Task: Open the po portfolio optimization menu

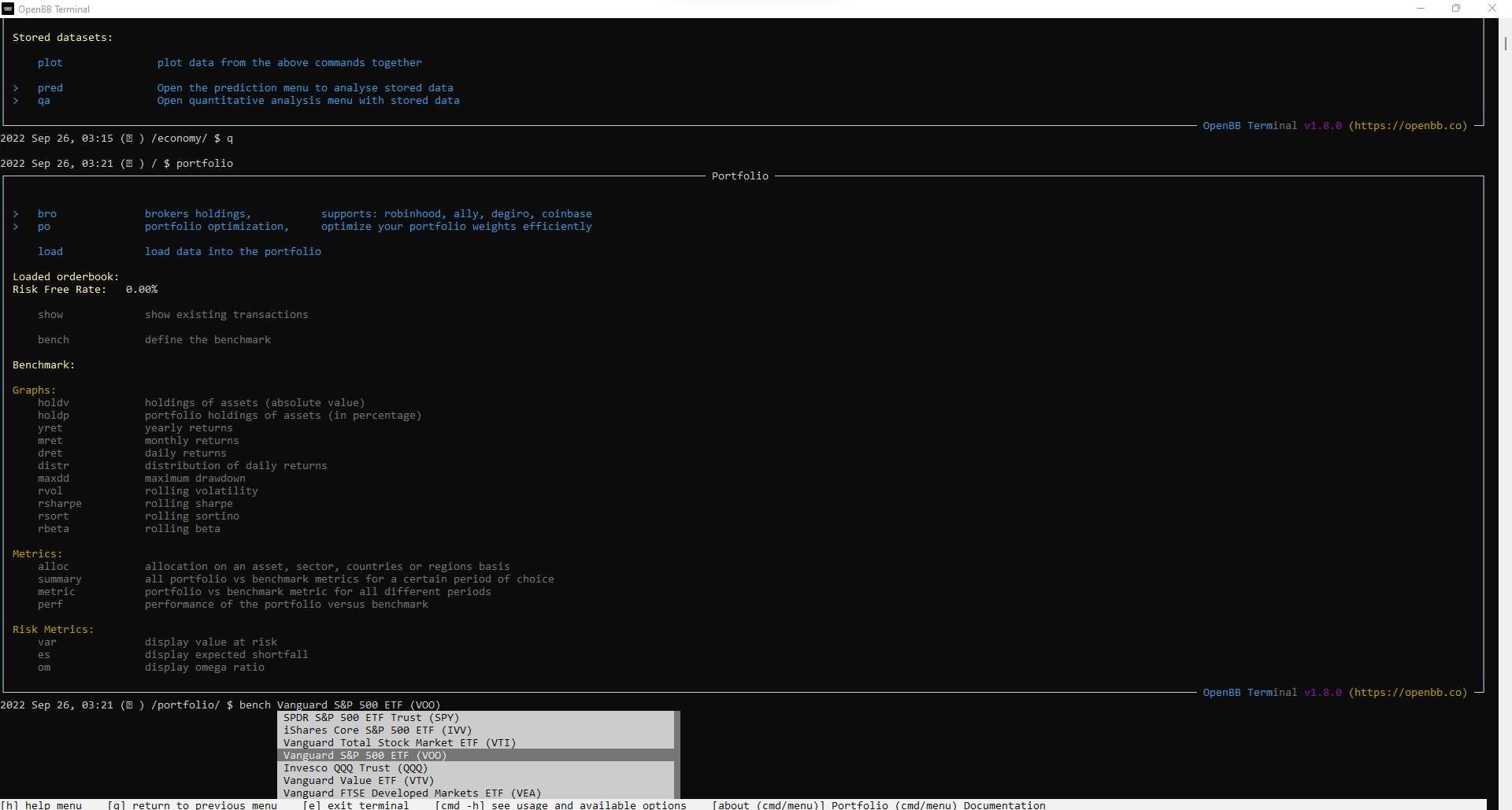Action: (x=43, y=227)
